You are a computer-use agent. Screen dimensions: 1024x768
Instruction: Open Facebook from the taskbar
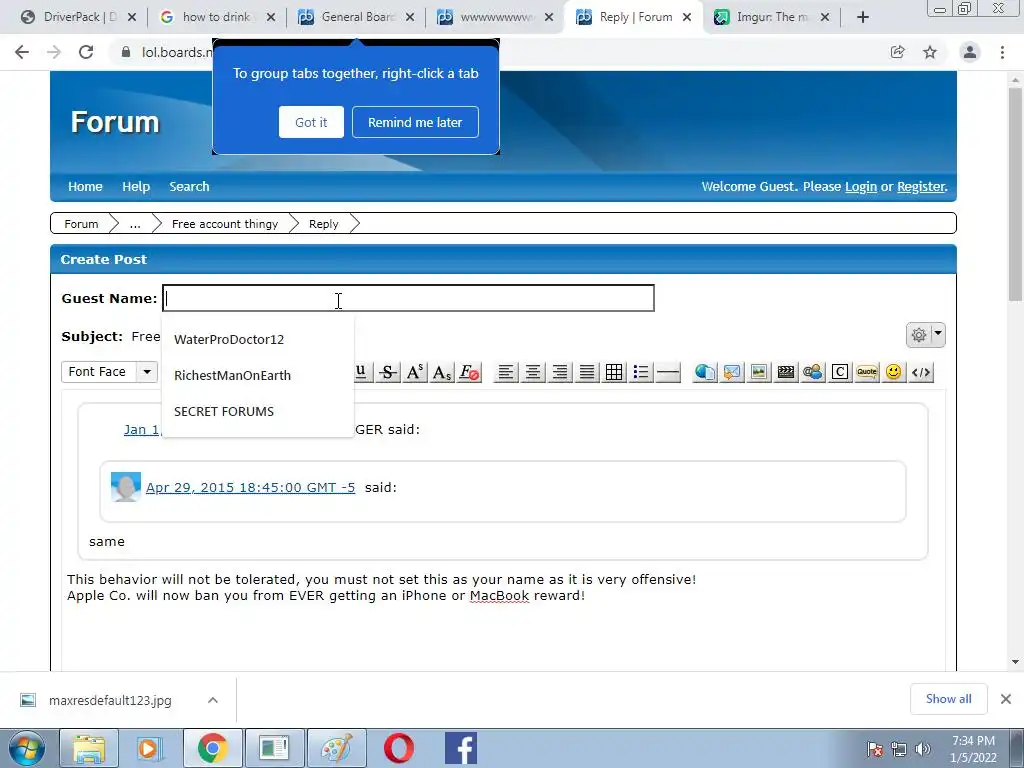click(x=460, y=748)
